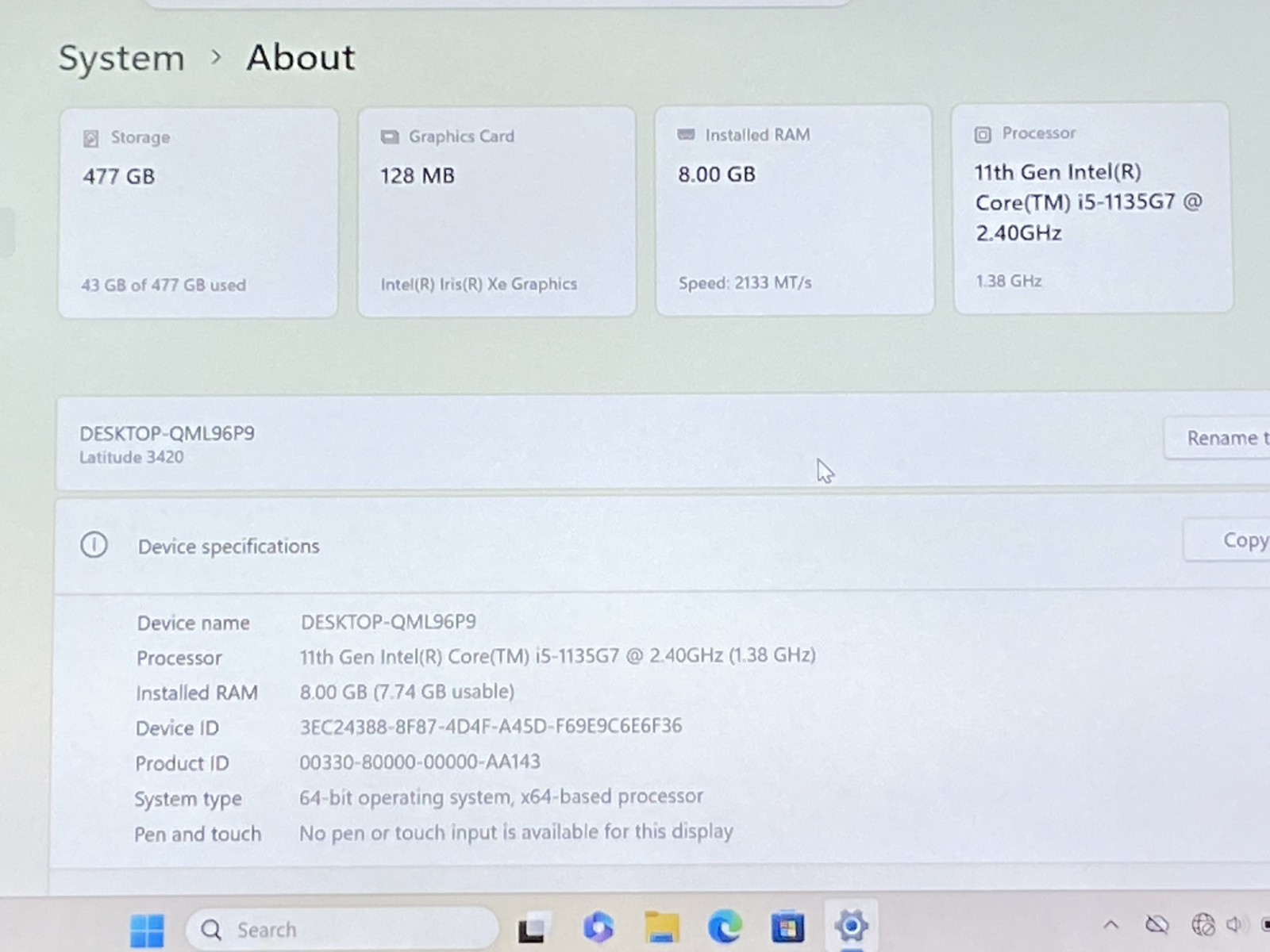This screenshot has height=952, width=1270.
Task: Click the 'Installed RAM' card title
Action: [758, 135]
